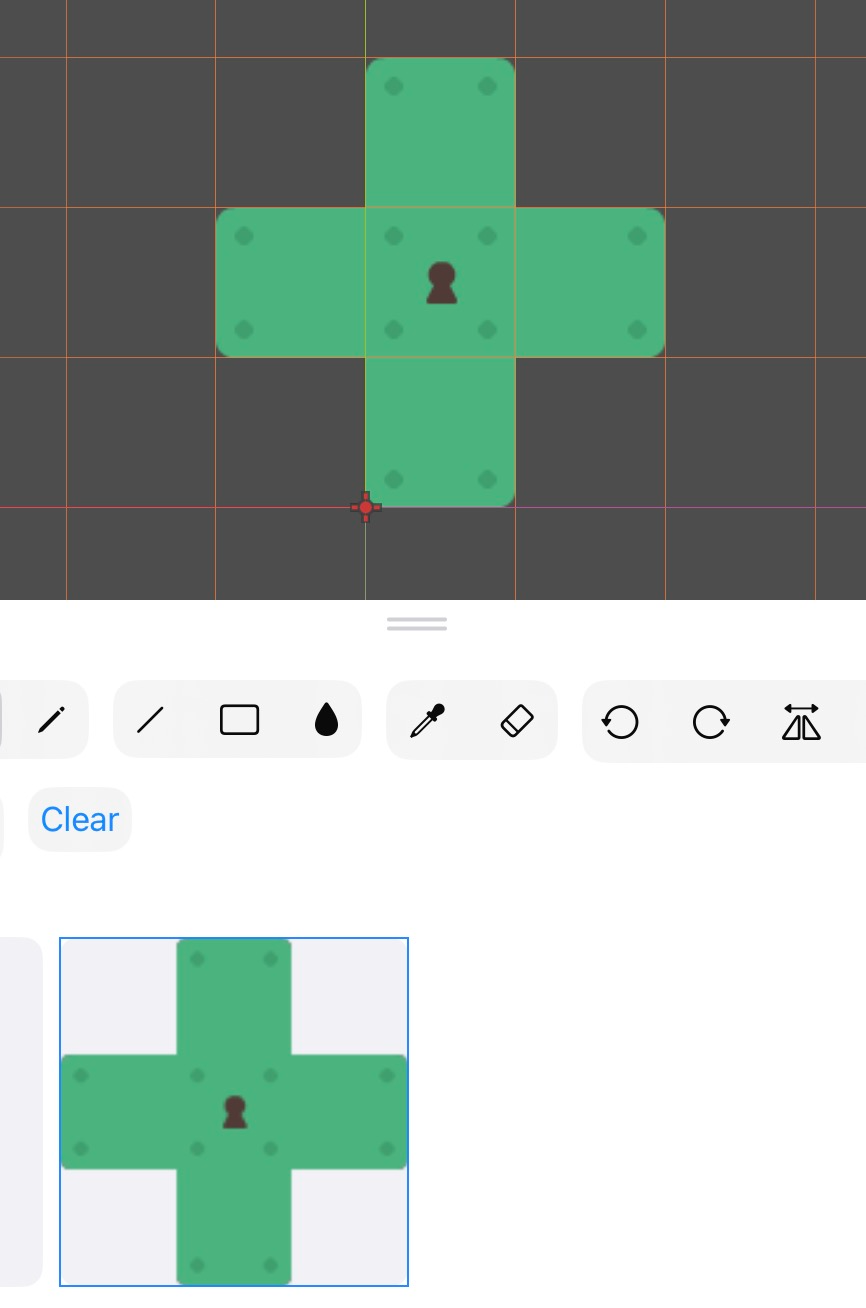Click the top arm of the green cross
Image resolution: width=866 pixels, height=1308 pixels.
[441, 133]
